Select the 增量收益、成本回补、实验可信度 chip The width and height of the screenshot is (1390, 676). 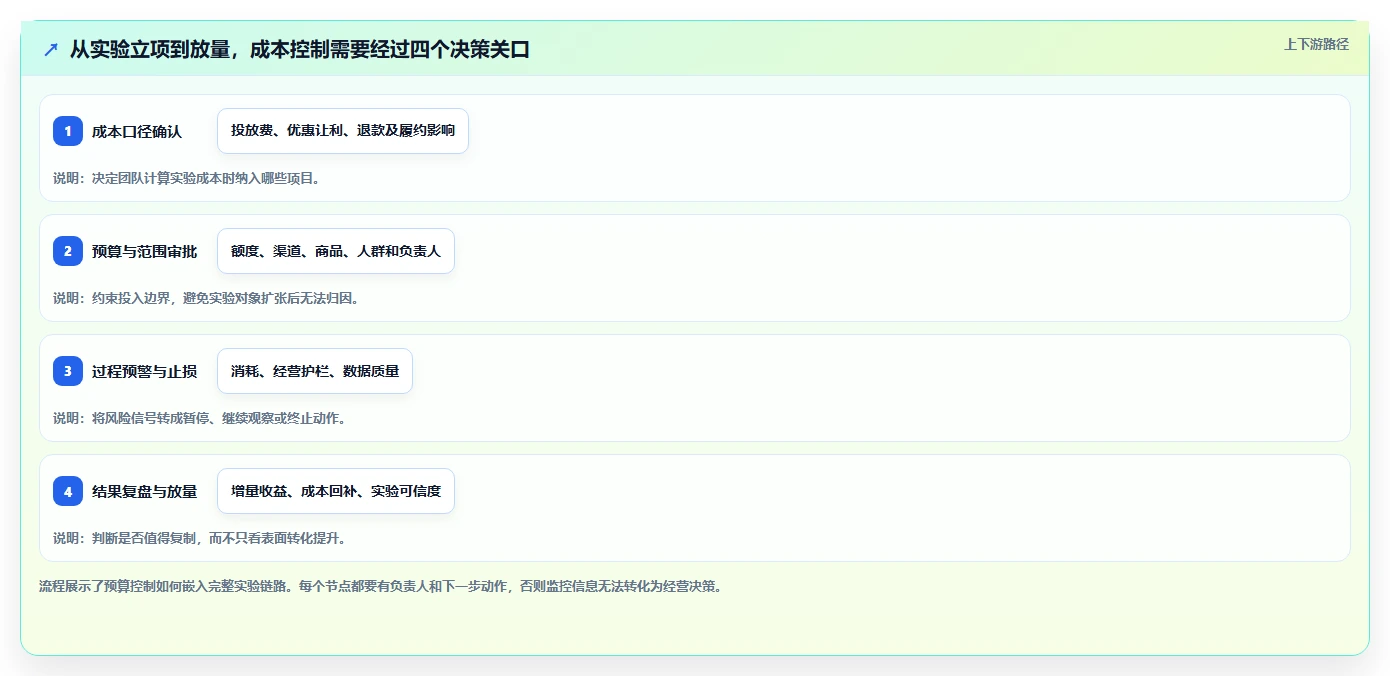(x=336, y=491)
